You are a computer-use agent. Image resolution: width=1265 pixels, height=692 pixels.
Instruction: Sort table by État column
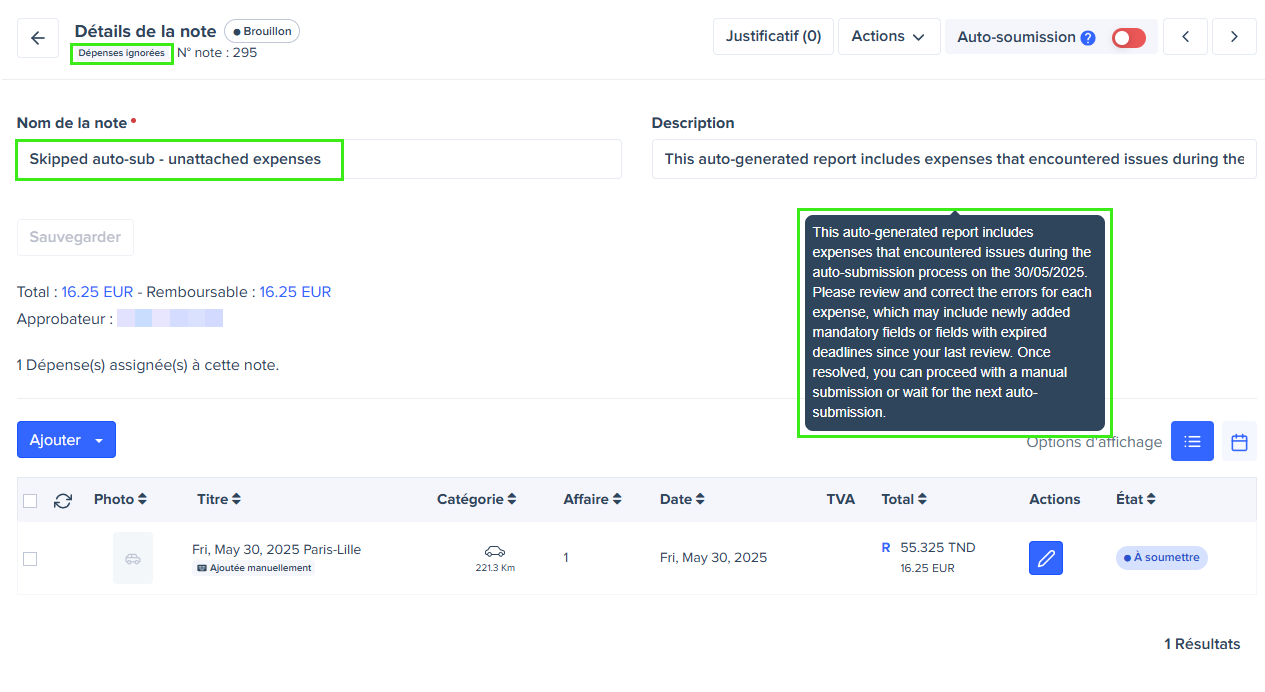(1136, 499)
